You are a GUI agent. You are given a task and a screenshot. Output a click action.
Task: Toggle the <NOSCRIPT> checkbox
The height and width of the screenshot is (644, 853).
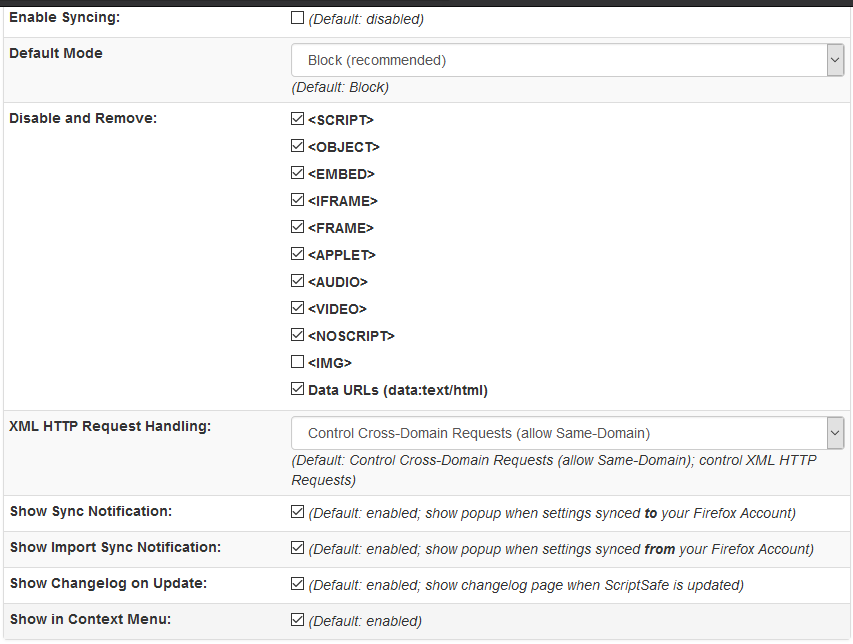[297, 335]
